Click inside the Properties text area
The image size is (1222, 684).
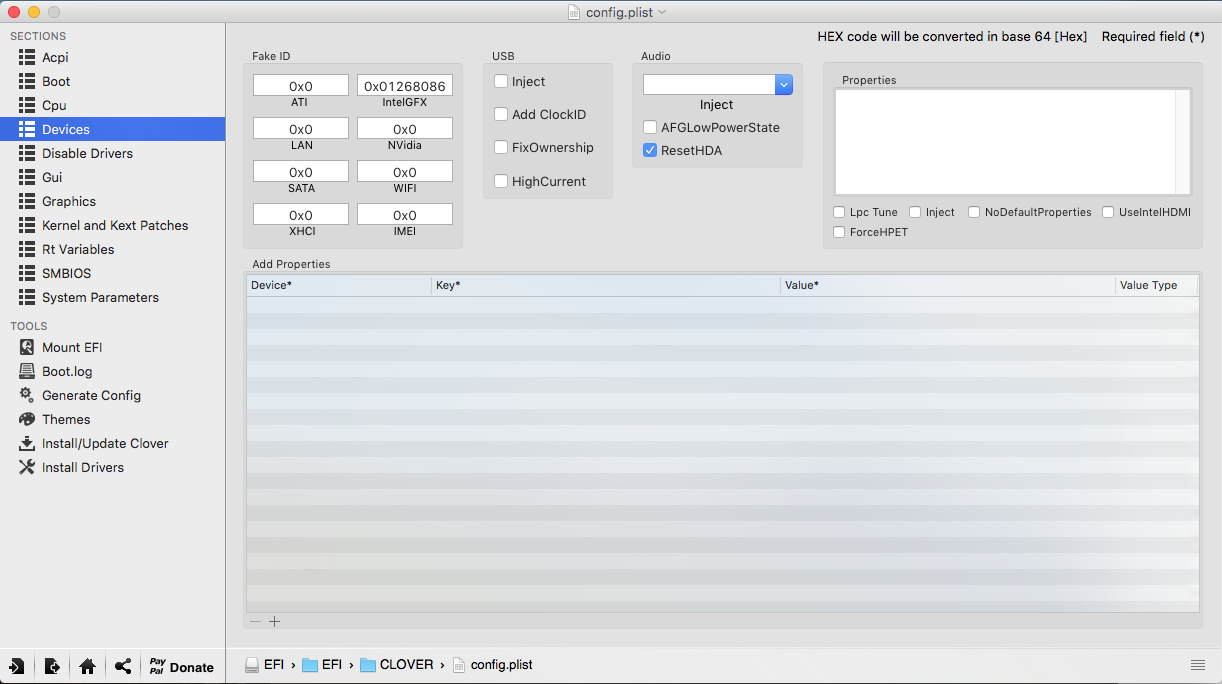click(1005, 141)
